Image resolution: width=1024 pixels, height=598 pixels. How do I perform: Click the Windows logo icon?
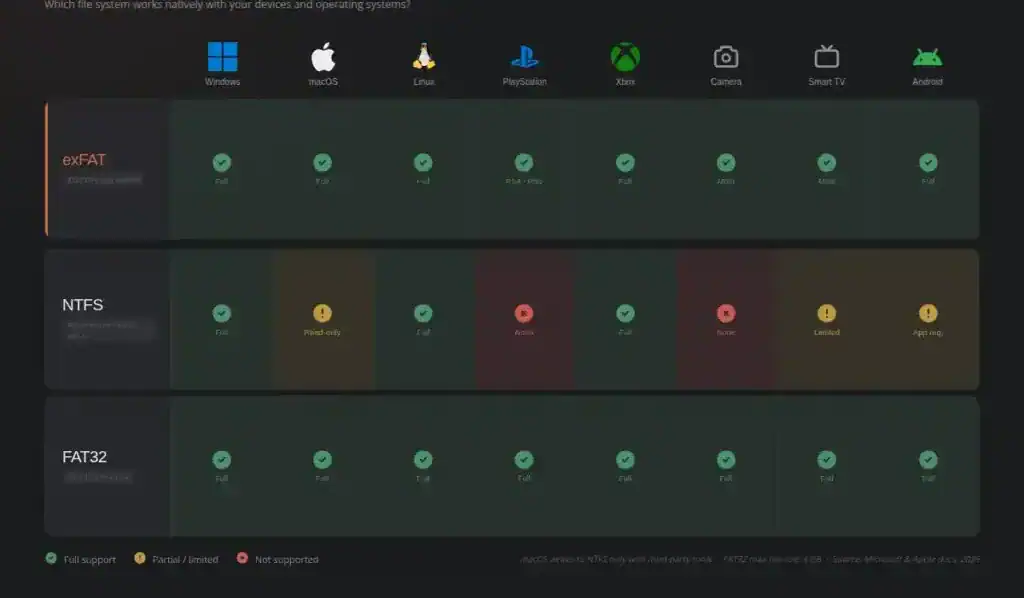pyautogui.click(x=223, y=57)
